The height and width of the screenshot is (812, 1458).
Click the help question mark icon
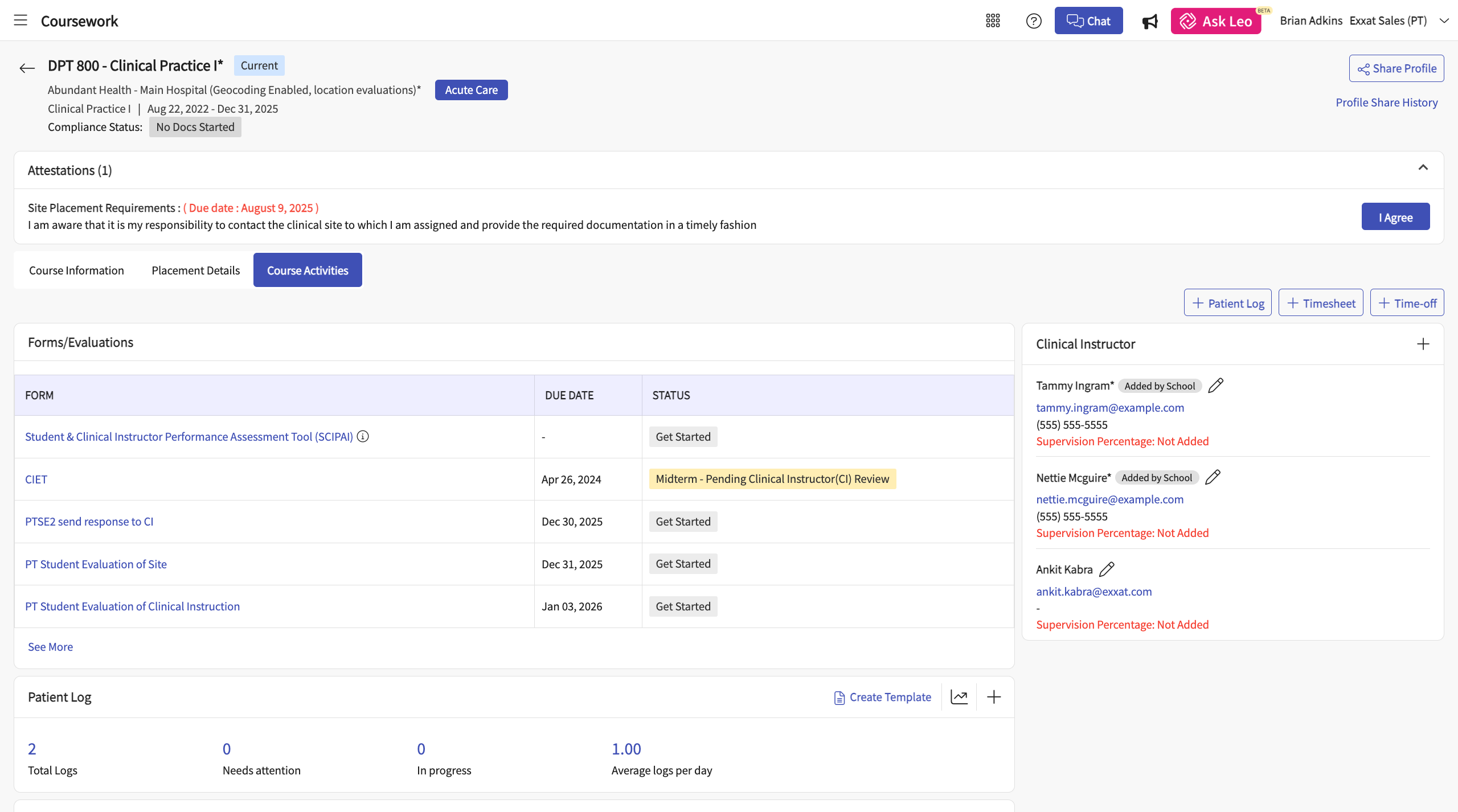(1034, 21)
